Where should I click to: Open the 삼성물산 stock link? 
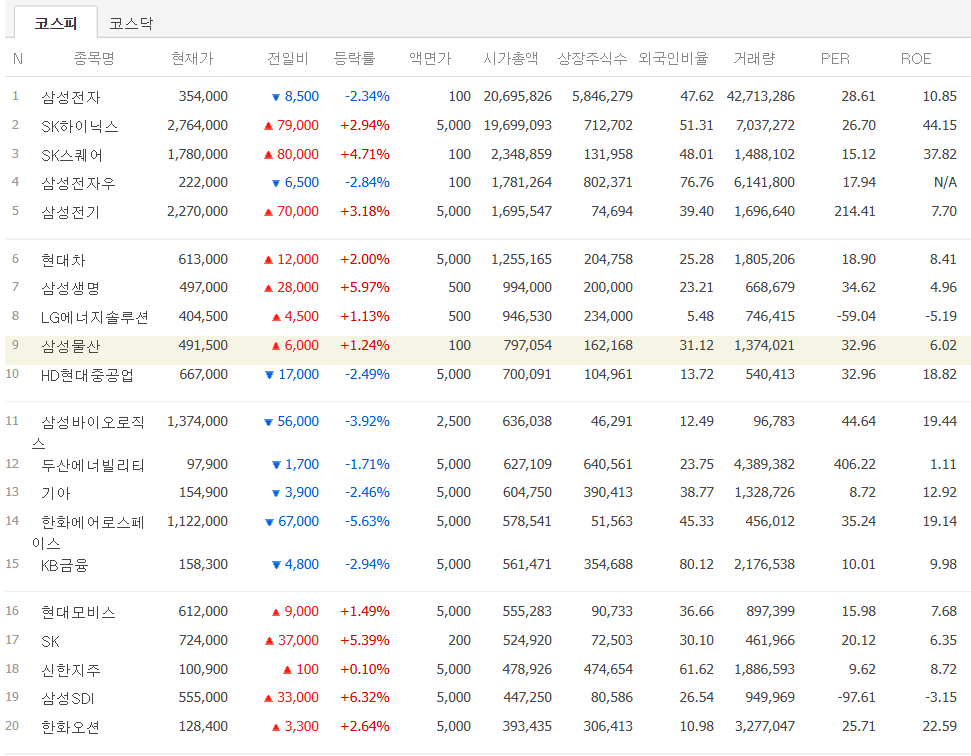coord(71,345)
